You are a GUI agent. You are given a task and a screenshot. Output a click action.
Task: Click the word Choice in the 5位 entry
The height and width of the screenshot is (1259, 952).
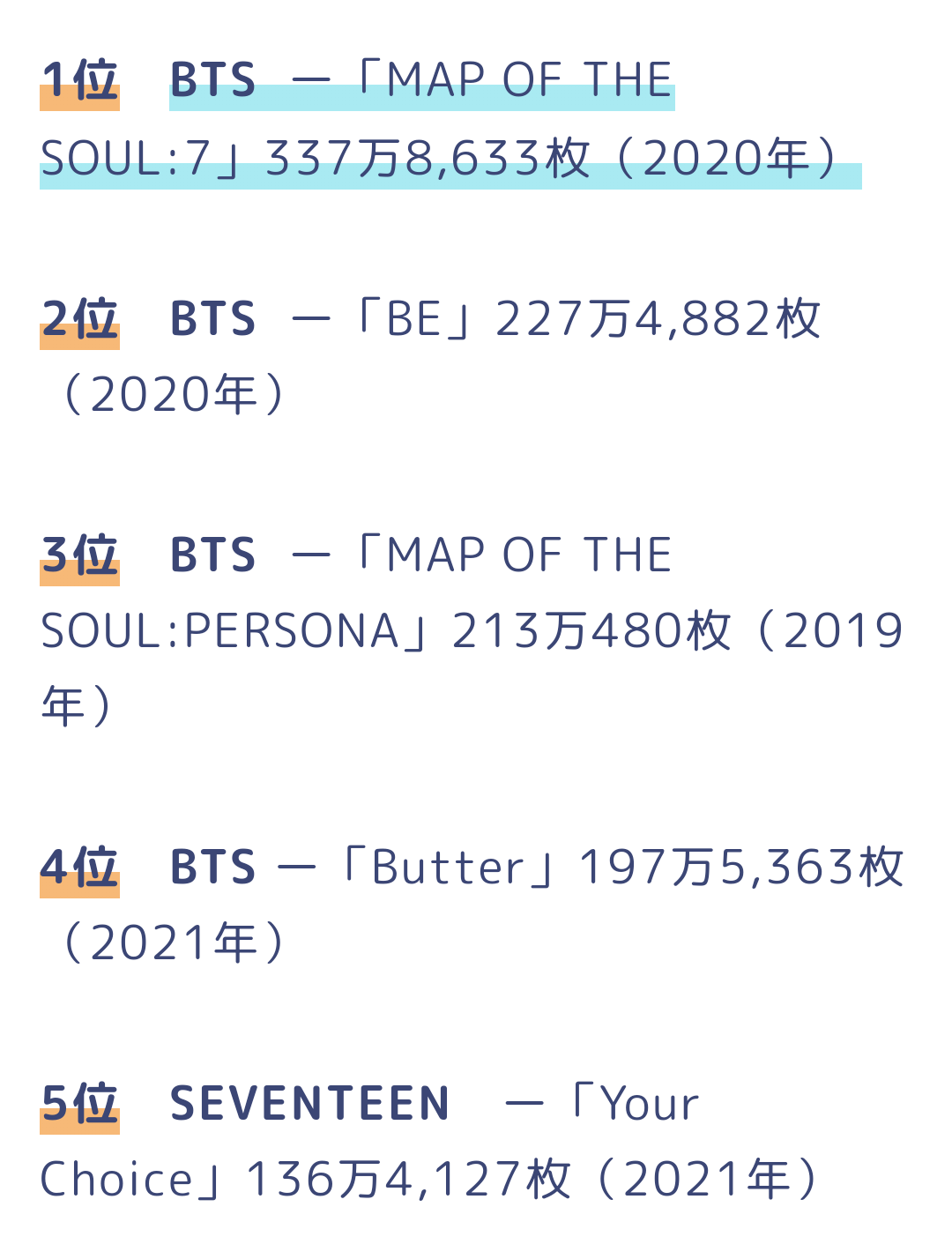[116, 1180]
